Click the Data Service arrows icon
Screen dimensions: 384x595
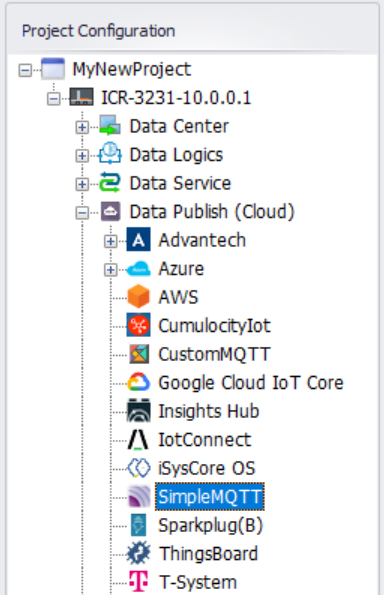tap(110, 183)
